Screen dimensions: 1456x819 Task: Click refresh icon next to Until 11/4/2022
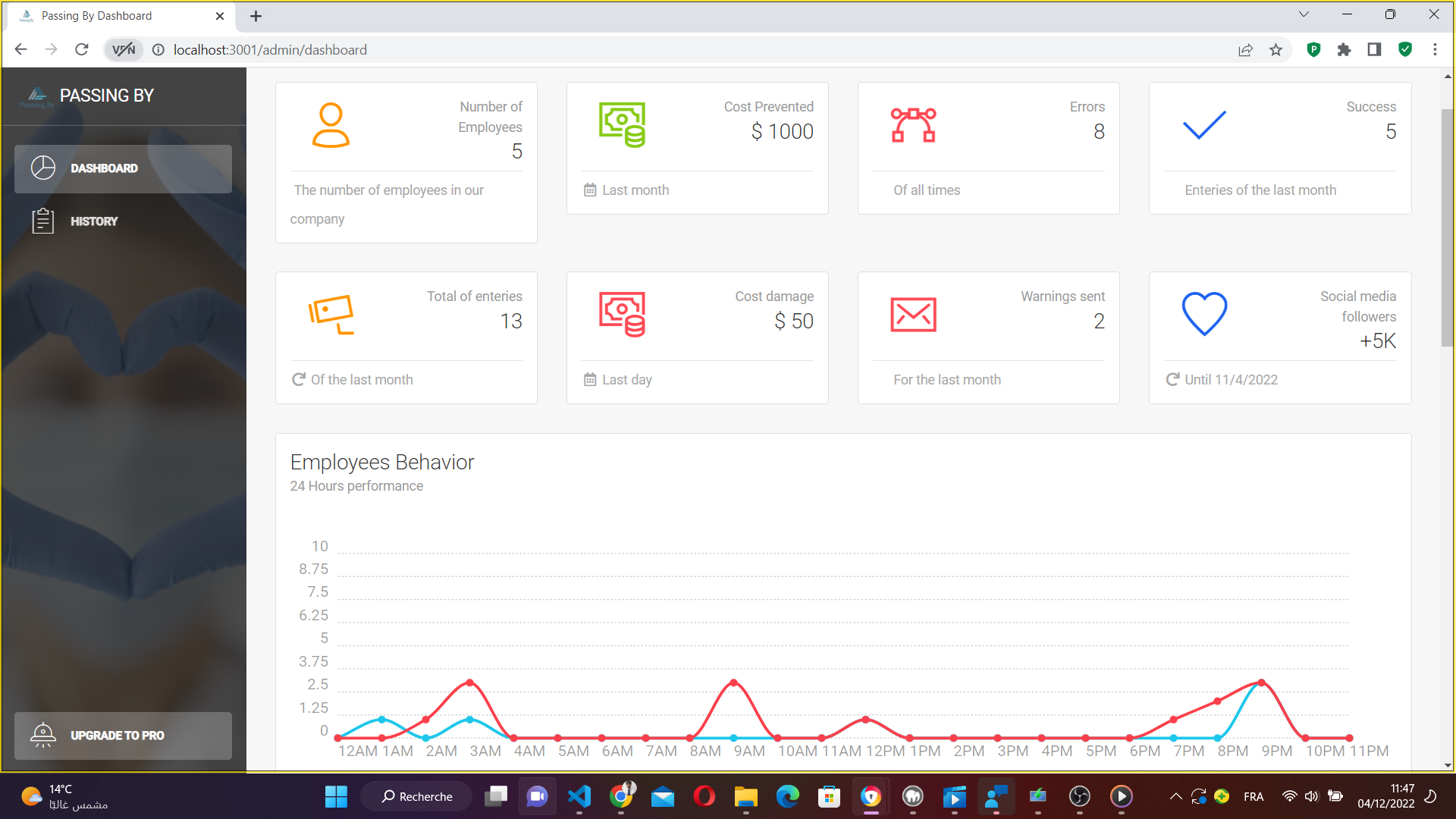click(1172, 379)
